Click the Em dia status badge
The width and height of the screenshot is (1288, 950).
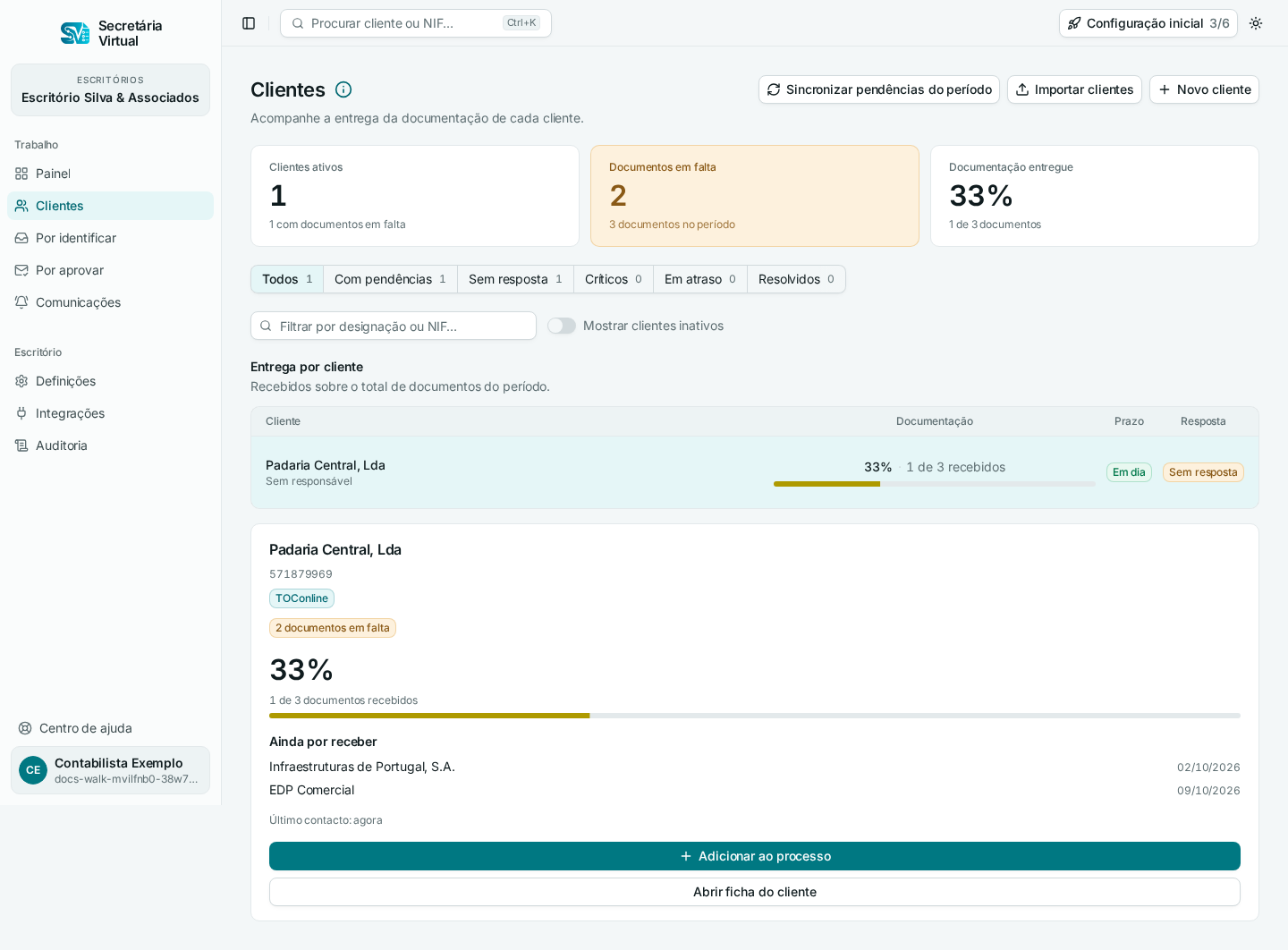click(x=1129, y=472)
